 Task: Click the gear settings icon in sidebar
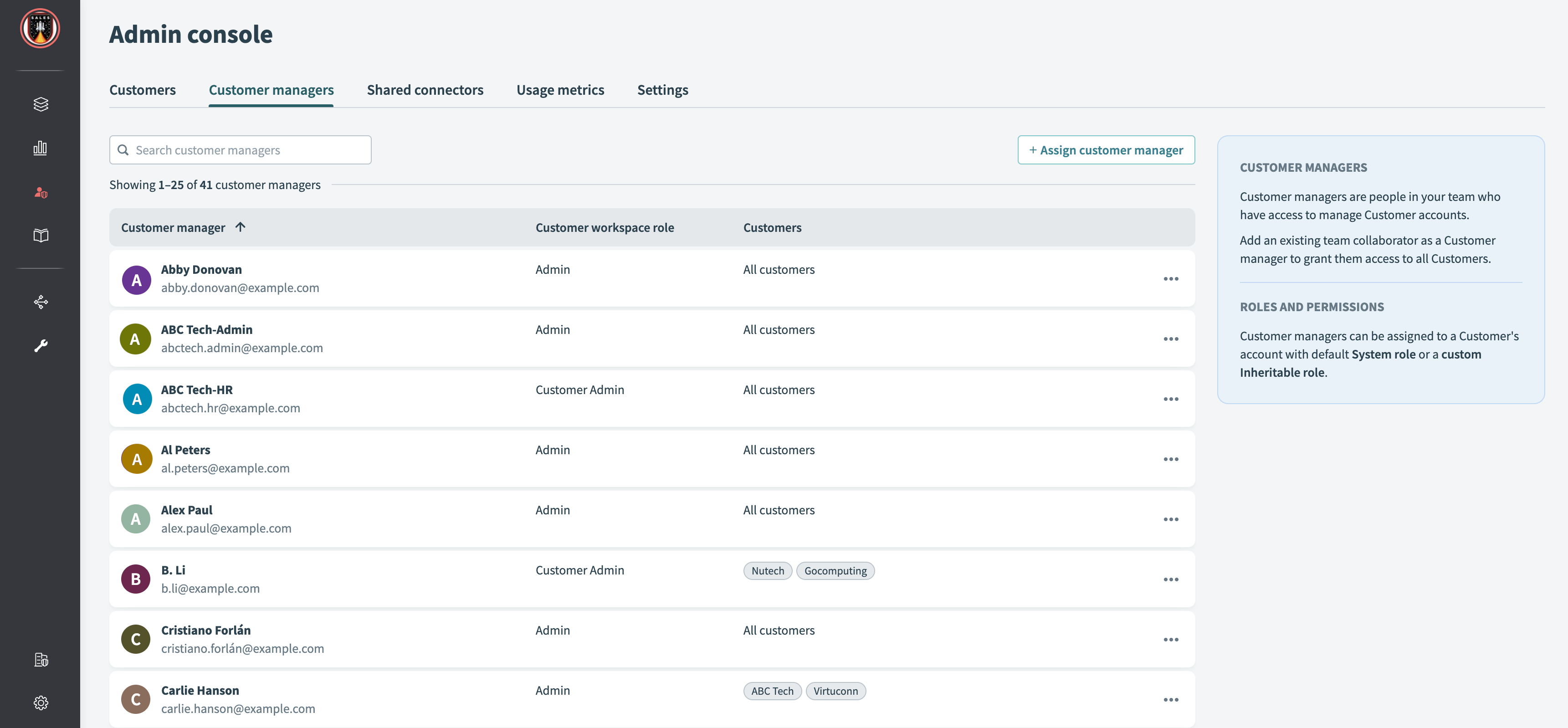pos(41,702)
